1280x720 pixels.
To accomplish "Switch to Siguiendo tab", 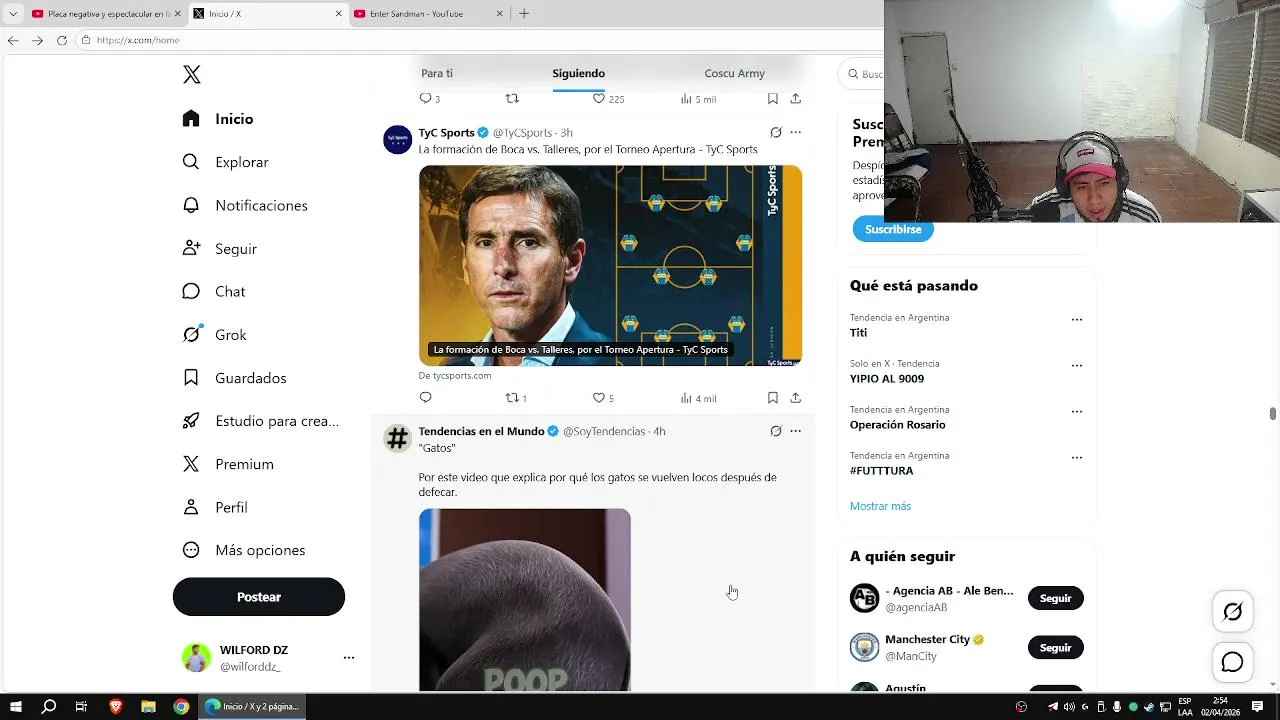I will (x=578, y=73).
